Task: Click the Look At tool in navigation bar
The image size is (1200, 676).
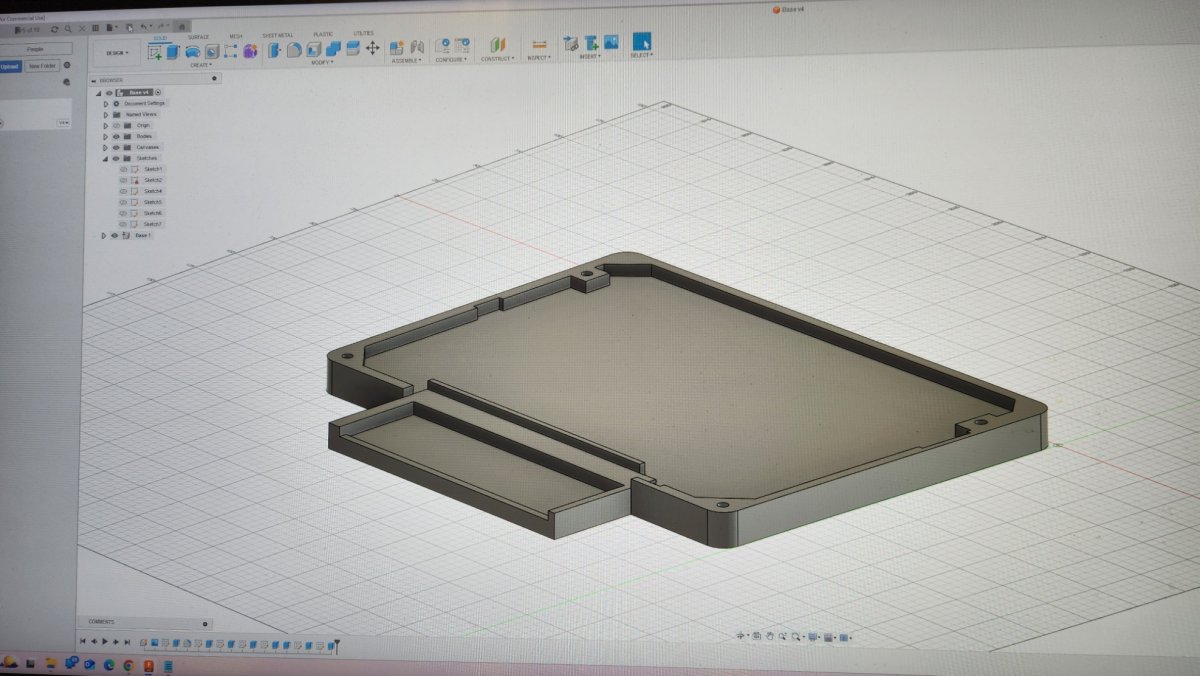Action: point(757,636)
